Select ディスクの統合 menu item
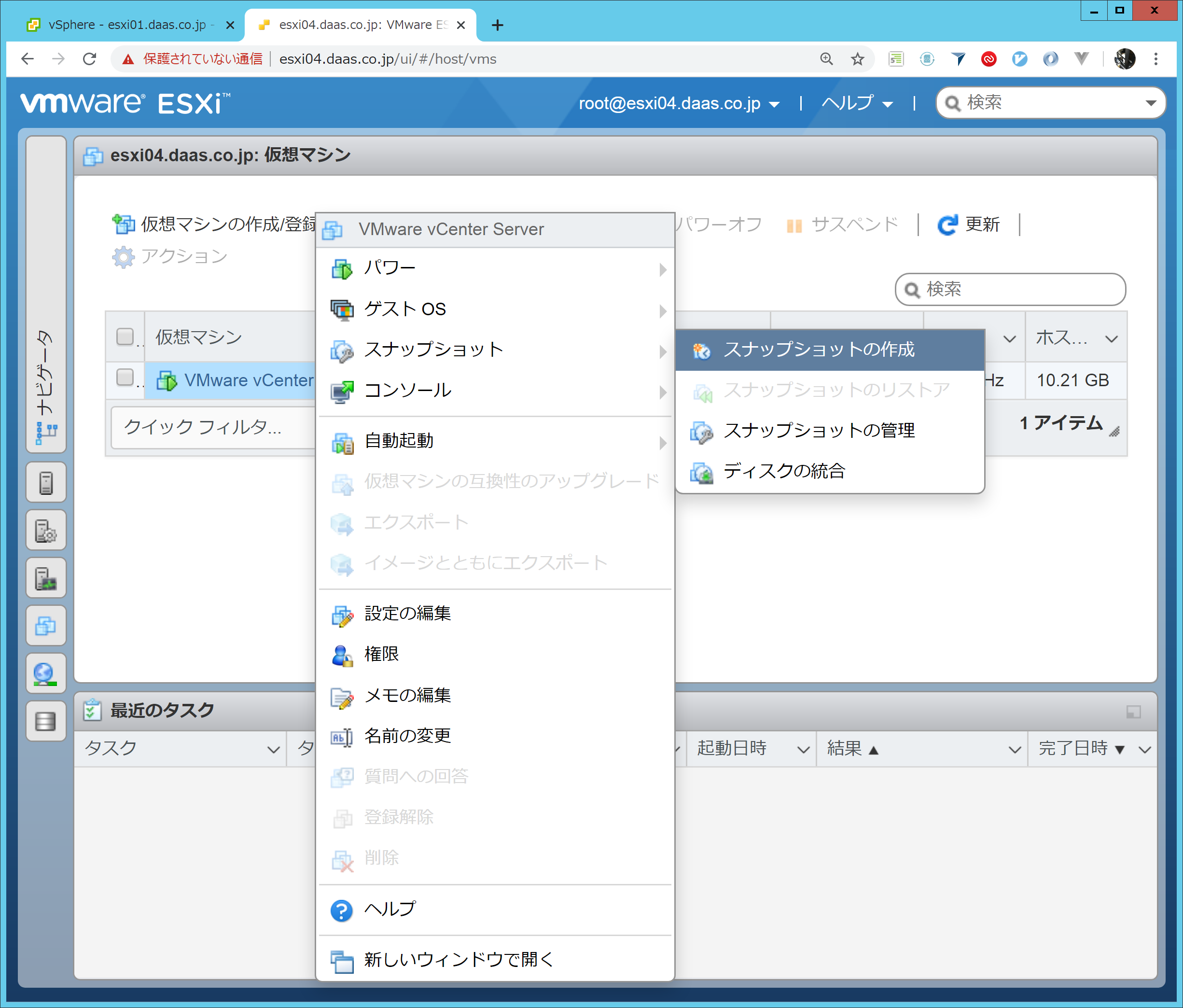Screen dimensions: 1183x1008 tap(830, 472)
